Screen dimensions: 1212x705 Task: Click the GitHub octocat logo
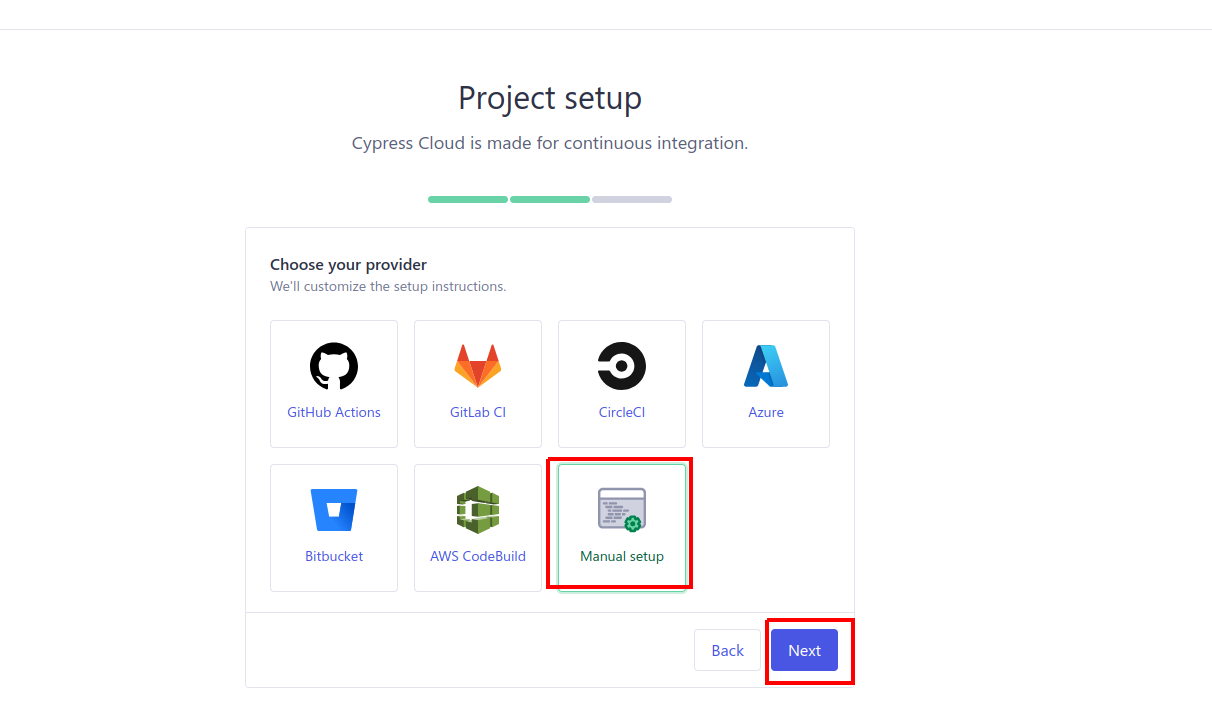[x=334, y=366]
